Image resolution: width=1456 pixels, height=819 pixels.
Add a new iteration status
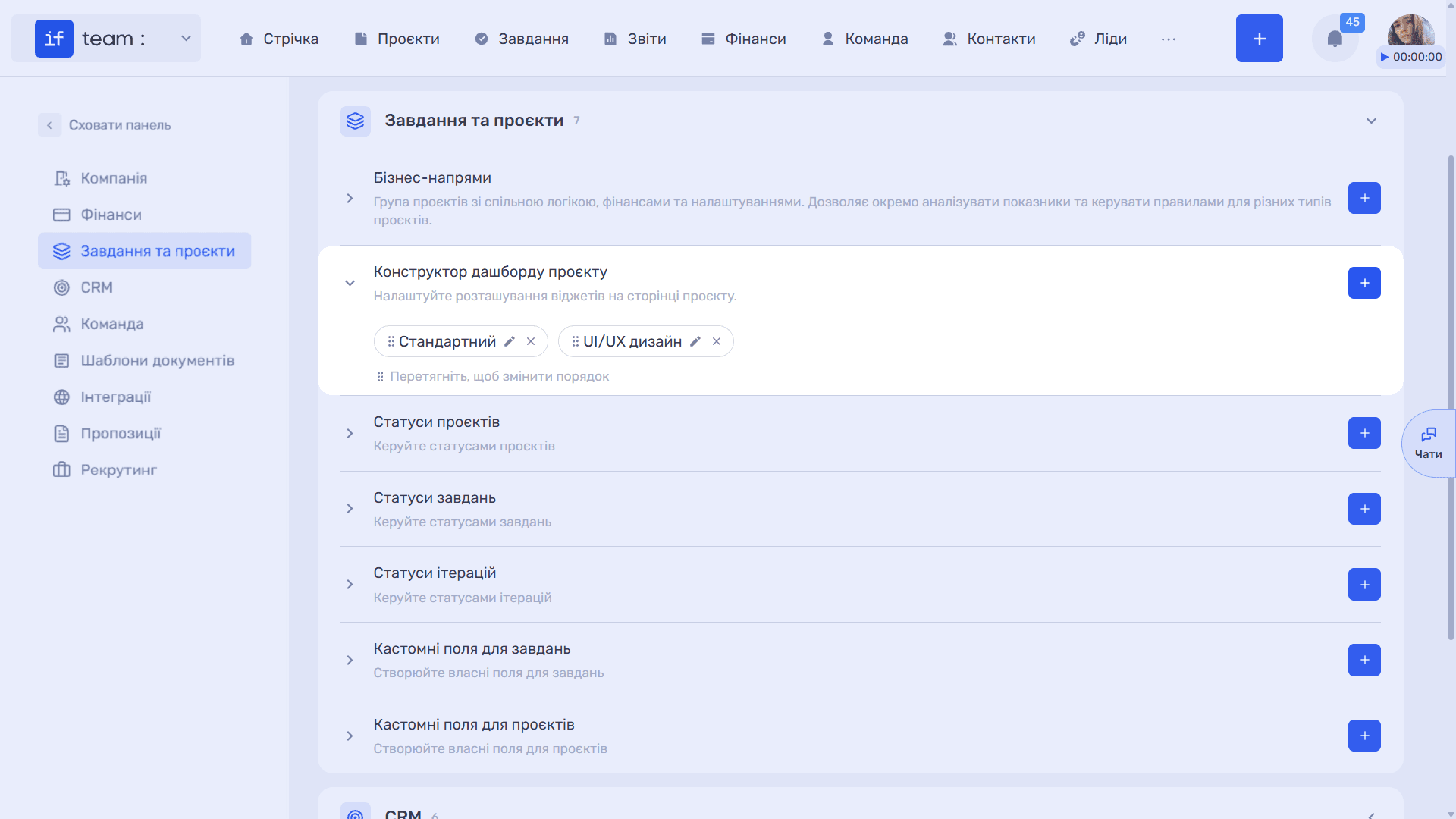(x=1364, y=584)
